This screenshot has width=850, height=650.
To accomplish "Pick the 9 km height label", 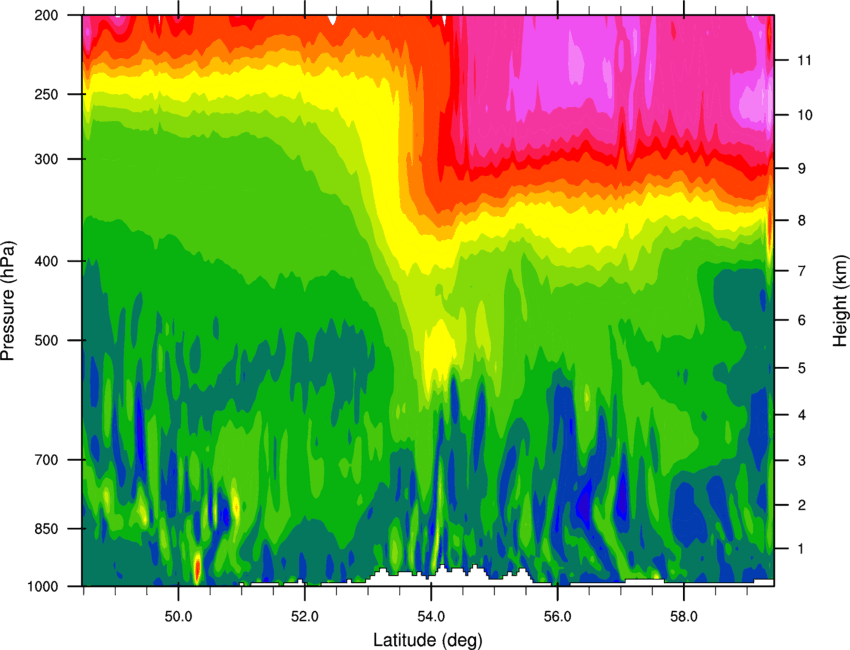I will coord(802,169).
